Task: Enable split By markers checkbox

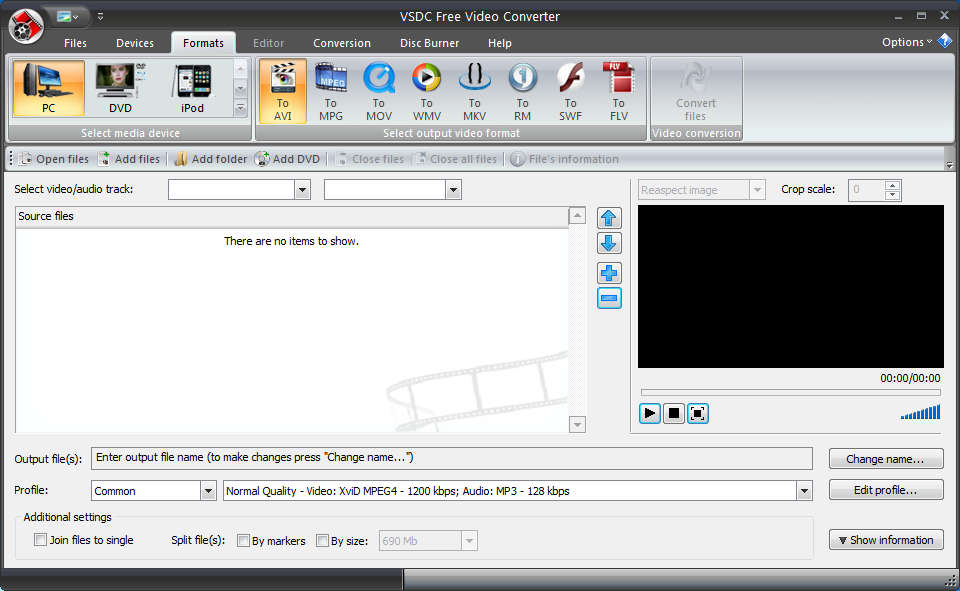Action: tap(243, 540)
